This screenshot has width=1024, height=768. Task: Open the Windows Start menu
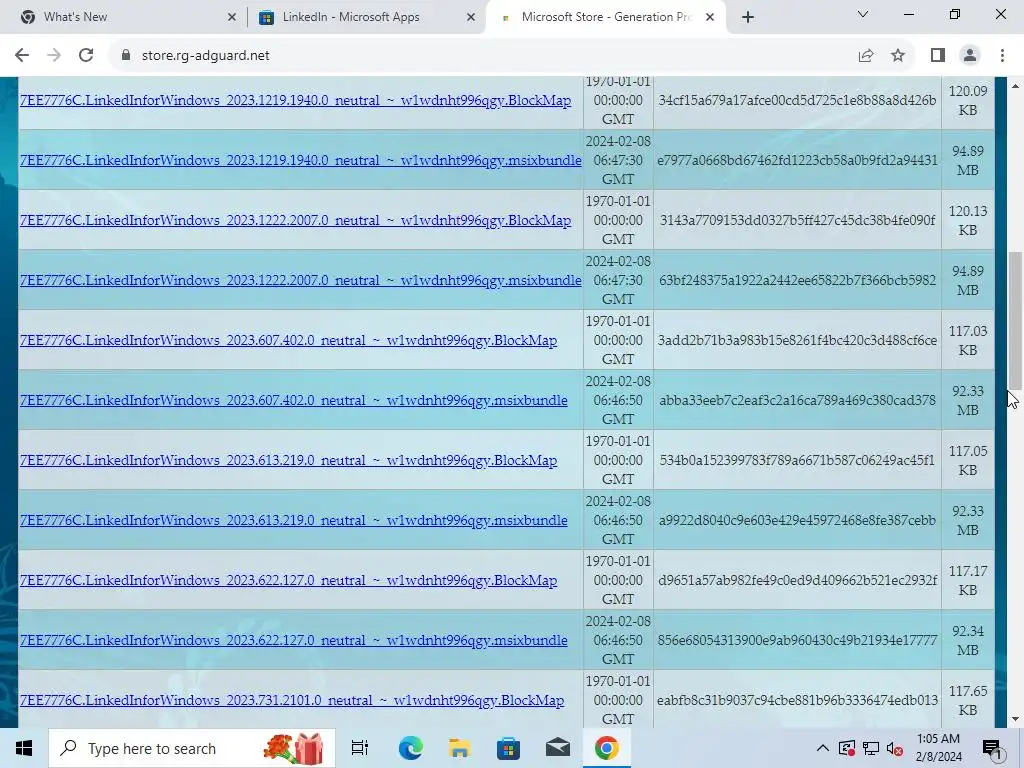tap(24, 748)
